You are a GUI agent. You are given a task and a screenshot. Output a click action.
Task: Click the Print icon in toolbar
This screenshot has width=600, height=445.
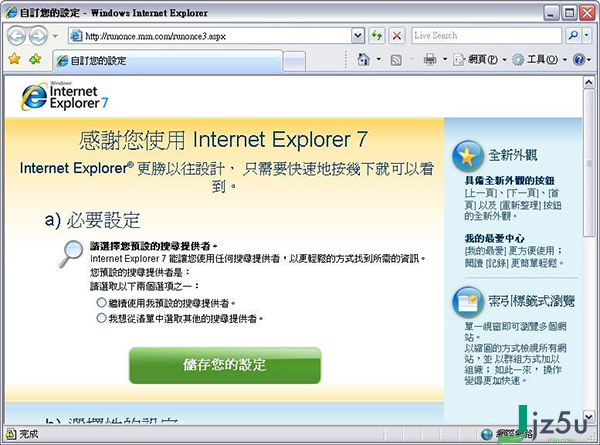point(430,60)
